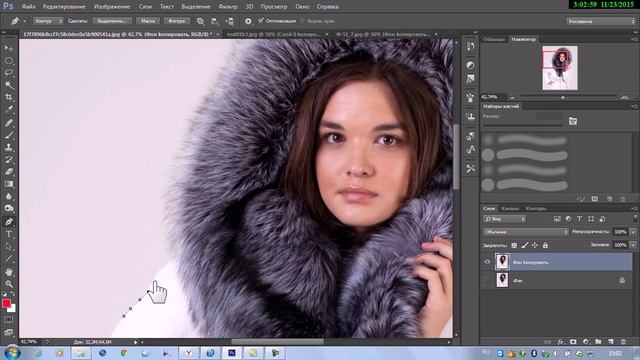This screenshot has height=360, width=640.
Task: Select the Type tool
Action: [x=9, y=234]
